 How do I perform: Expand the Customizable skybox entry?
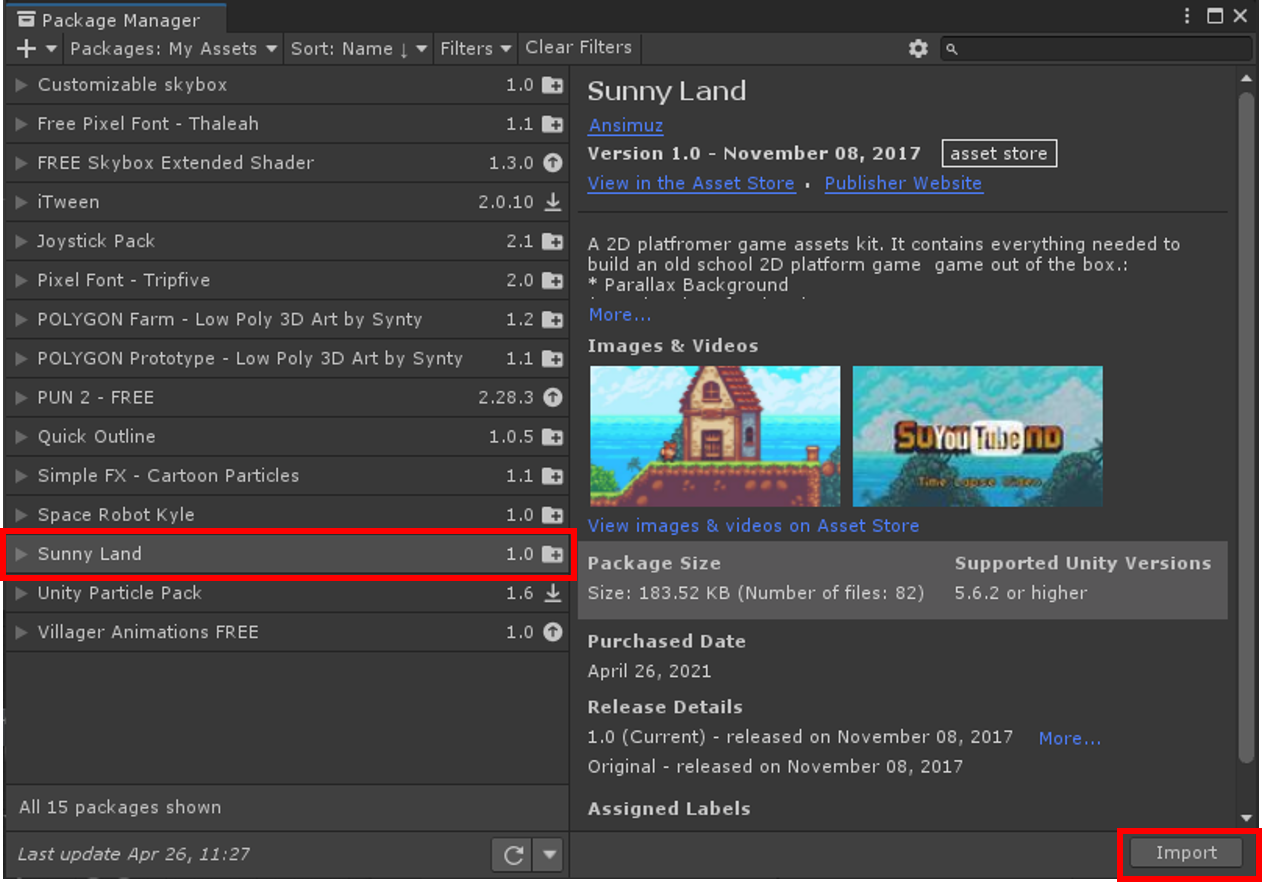21,85
